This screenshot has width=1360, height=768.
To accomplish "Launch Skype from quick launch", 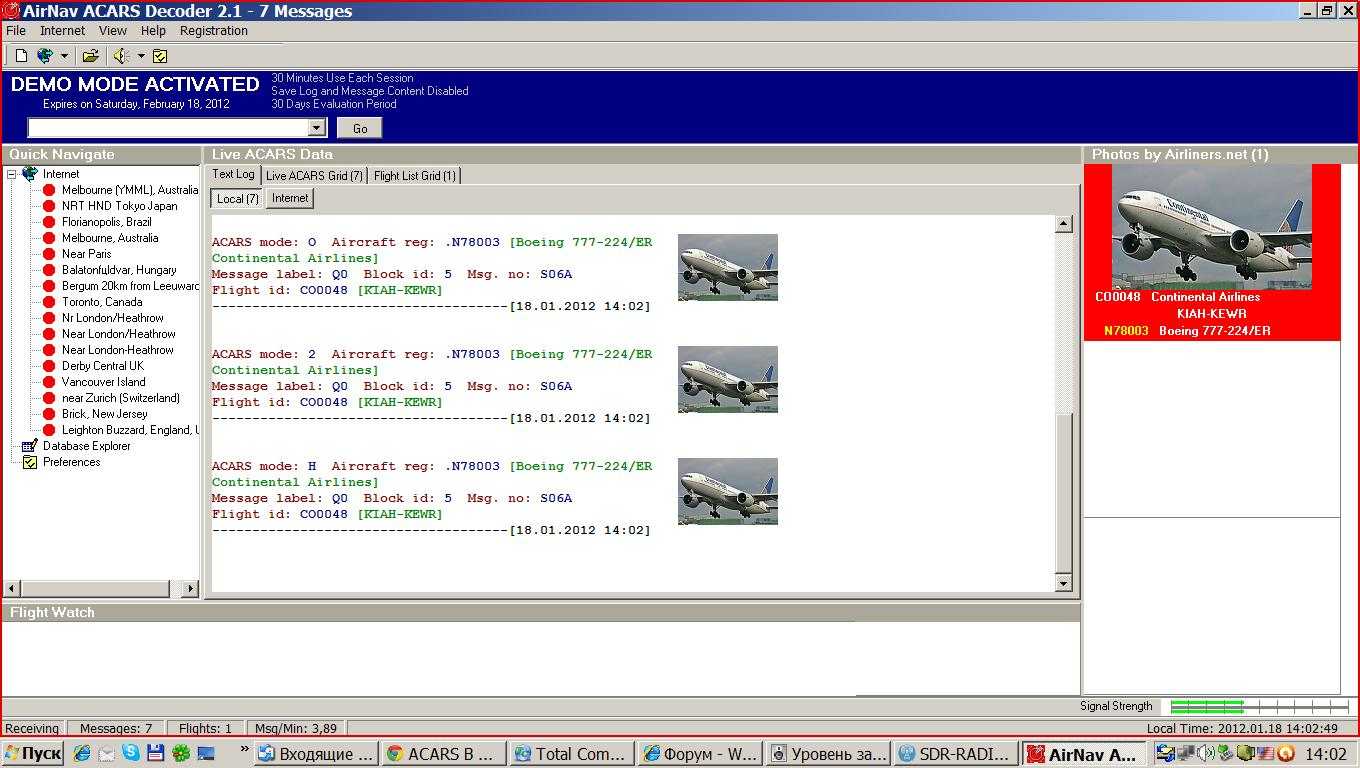I will pos(131,753).
